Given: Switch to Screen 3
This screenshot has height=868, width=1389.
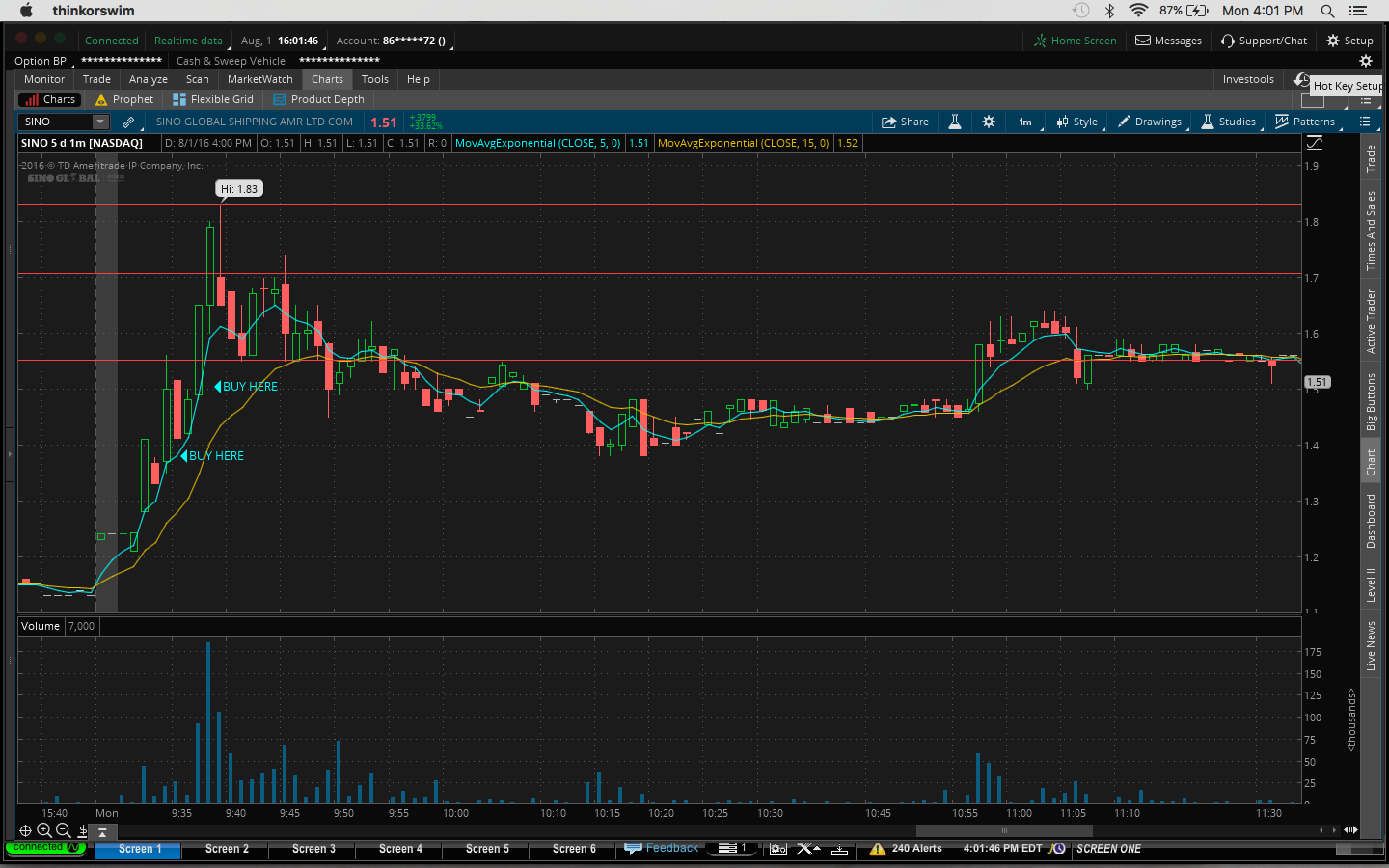Looking at the screenshot, I should [x=313, y=849].
